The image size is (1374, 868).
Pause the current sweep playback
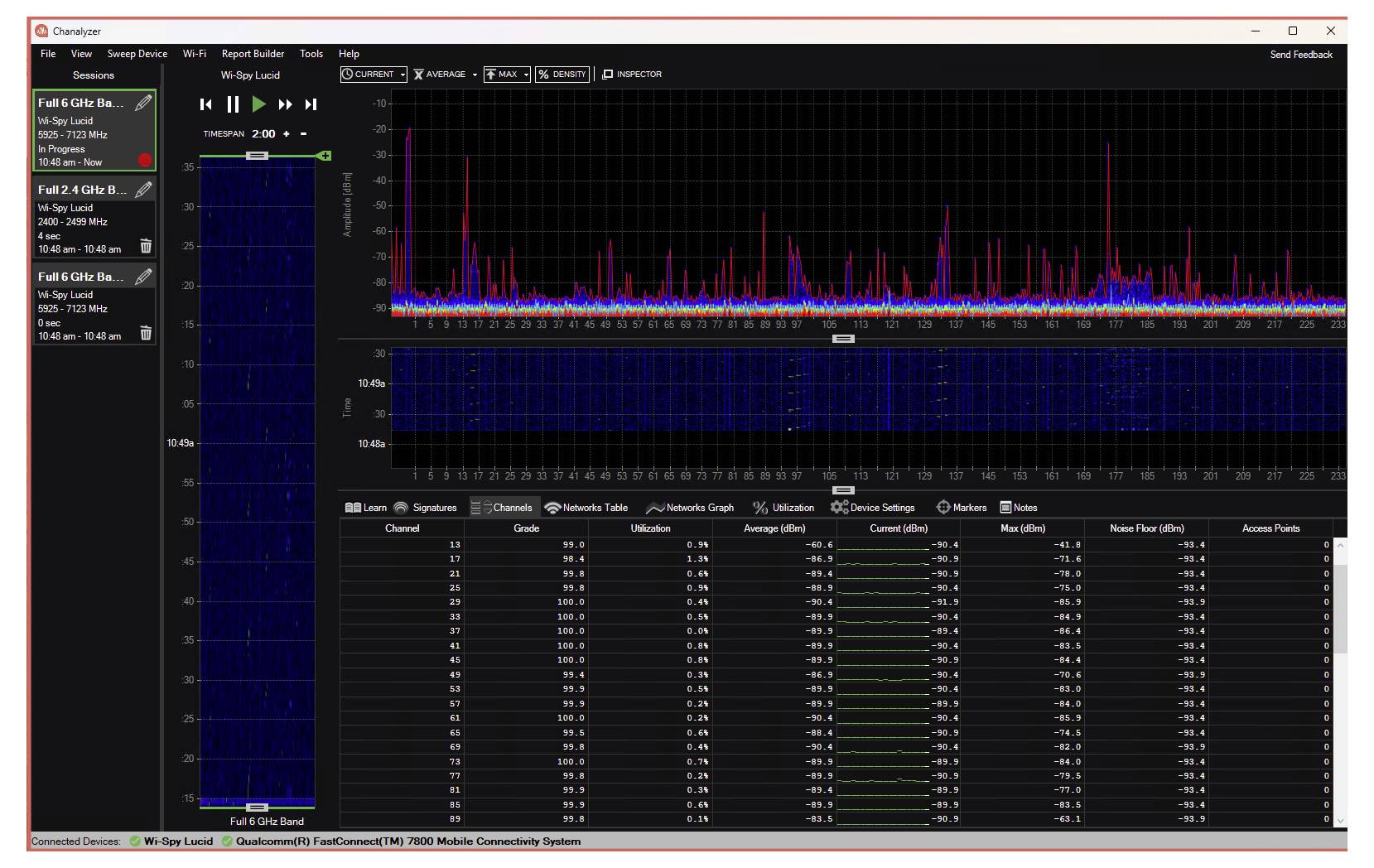point(233,104)
